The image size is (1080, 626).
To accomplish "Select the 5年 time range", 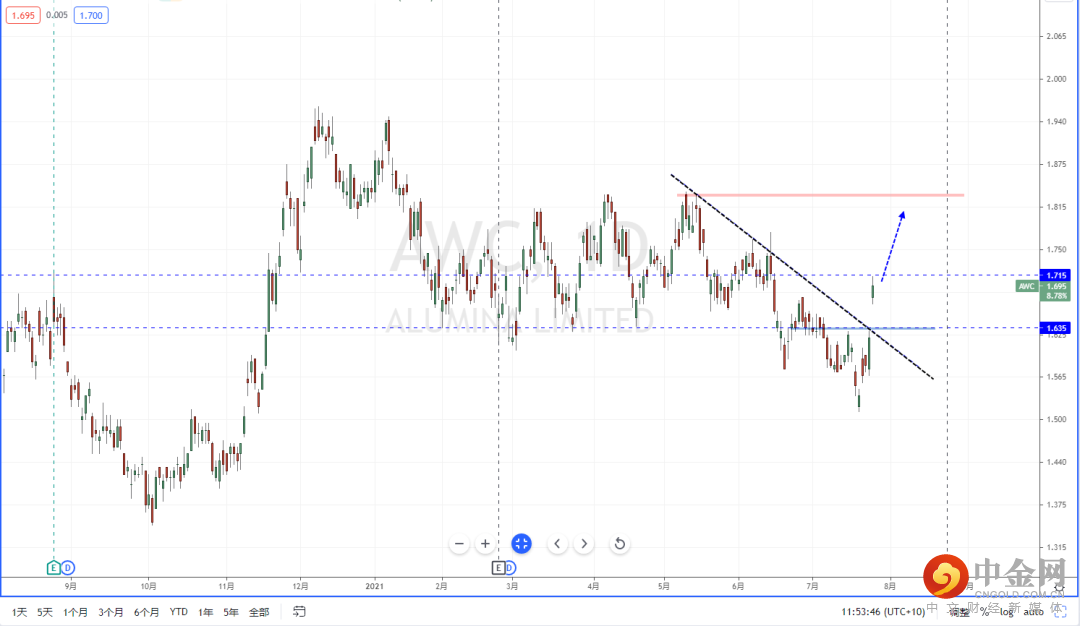I will coord(231,612).
